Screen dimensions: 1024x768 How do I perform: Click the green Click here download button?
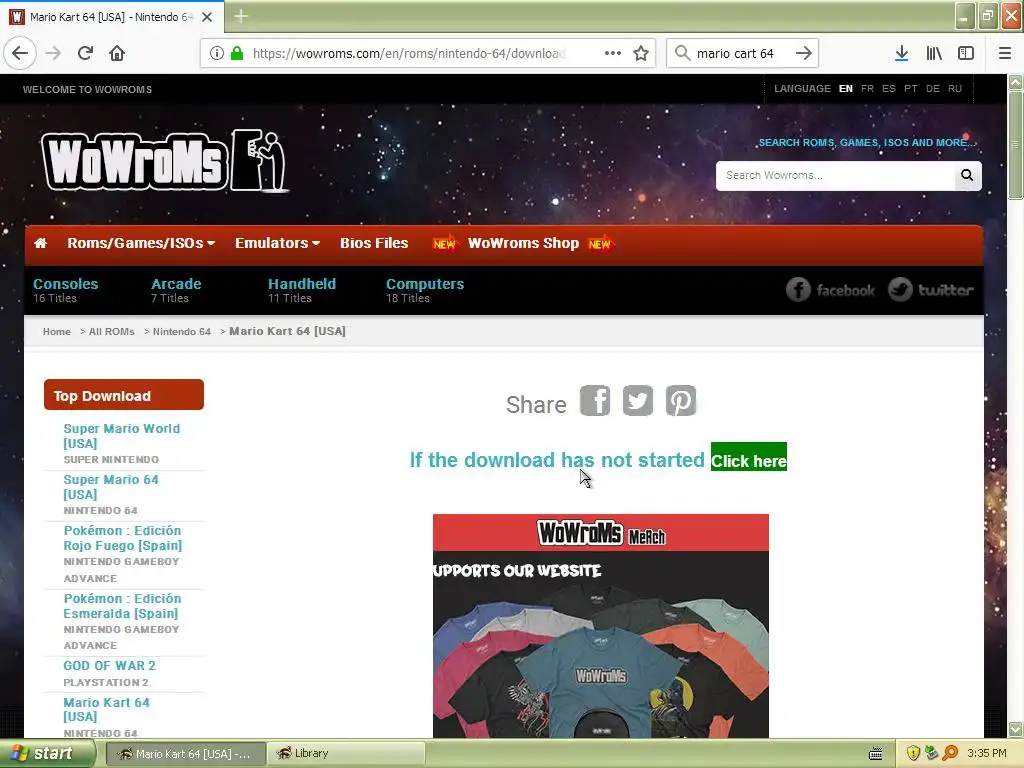(x=748, y=457)
